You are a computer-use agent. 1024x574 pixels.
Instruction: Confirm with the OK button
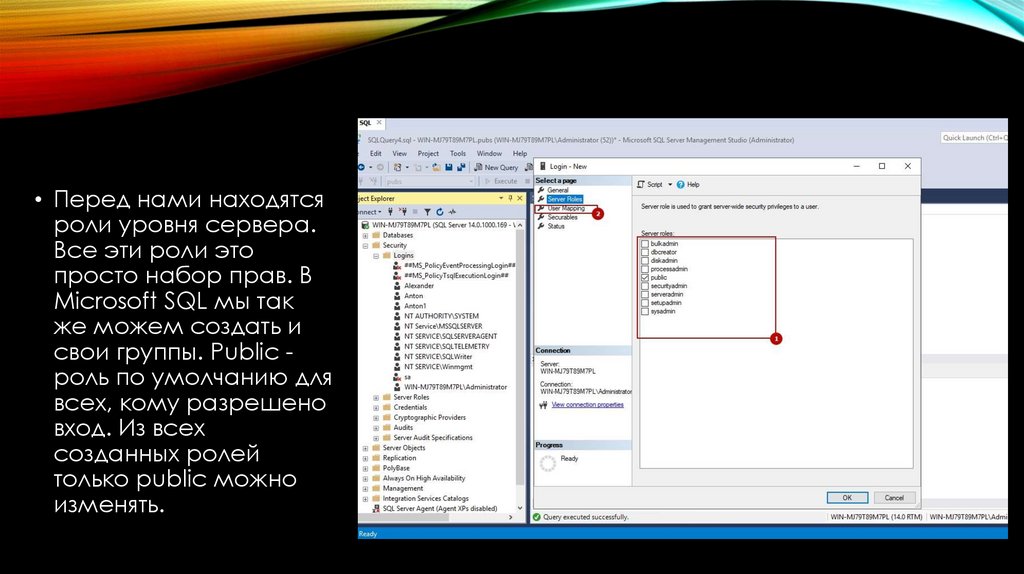tap(847, 498)
